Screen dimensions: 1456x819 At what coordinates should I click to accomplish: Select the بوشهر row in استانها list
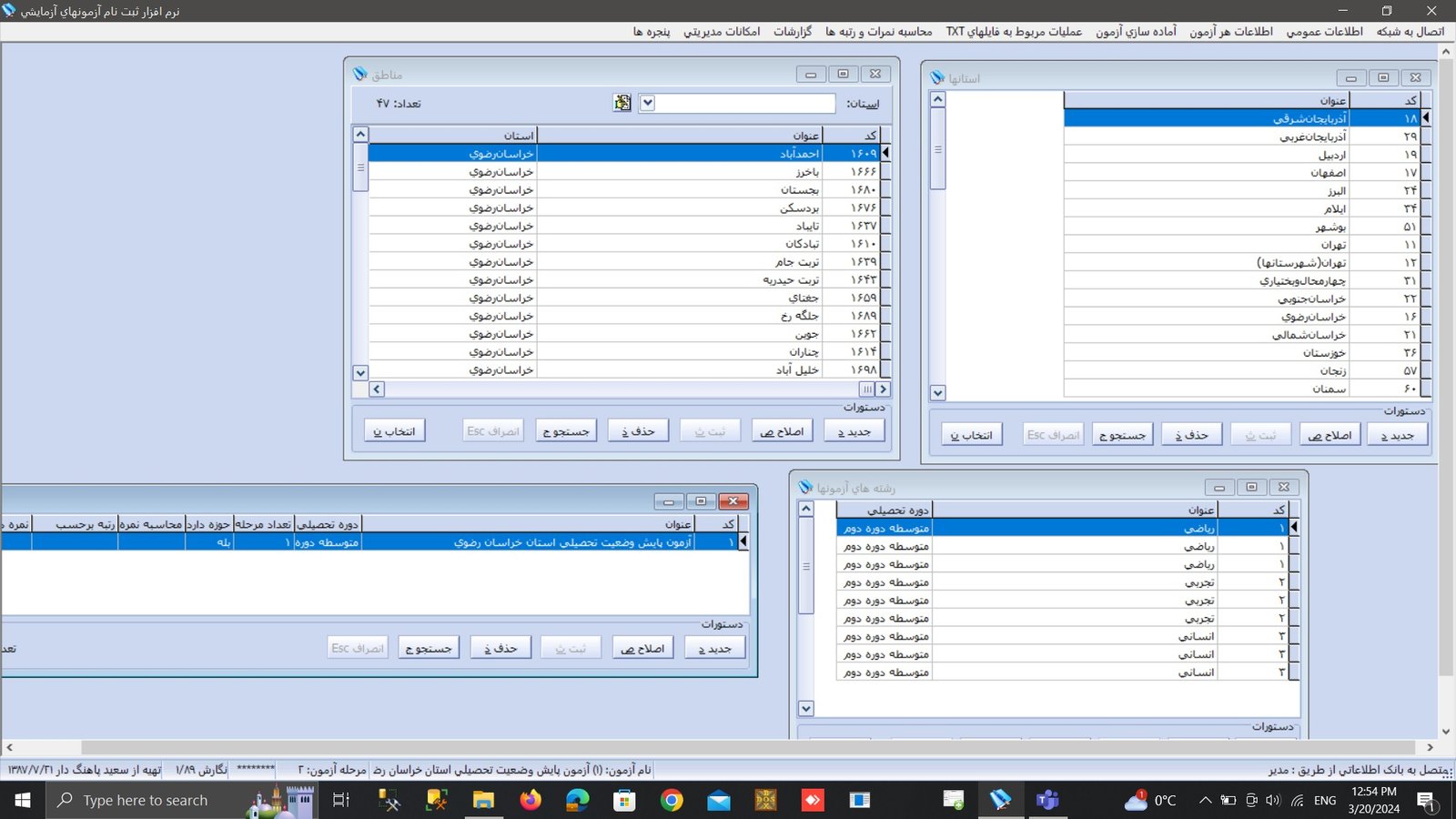coord(1242,227)
